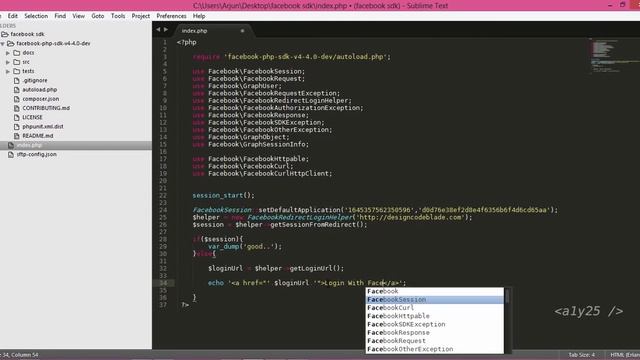640x360 pixels.
Task: Open the HTML syntax selector in status bar
Action: [x=624, y=355]
